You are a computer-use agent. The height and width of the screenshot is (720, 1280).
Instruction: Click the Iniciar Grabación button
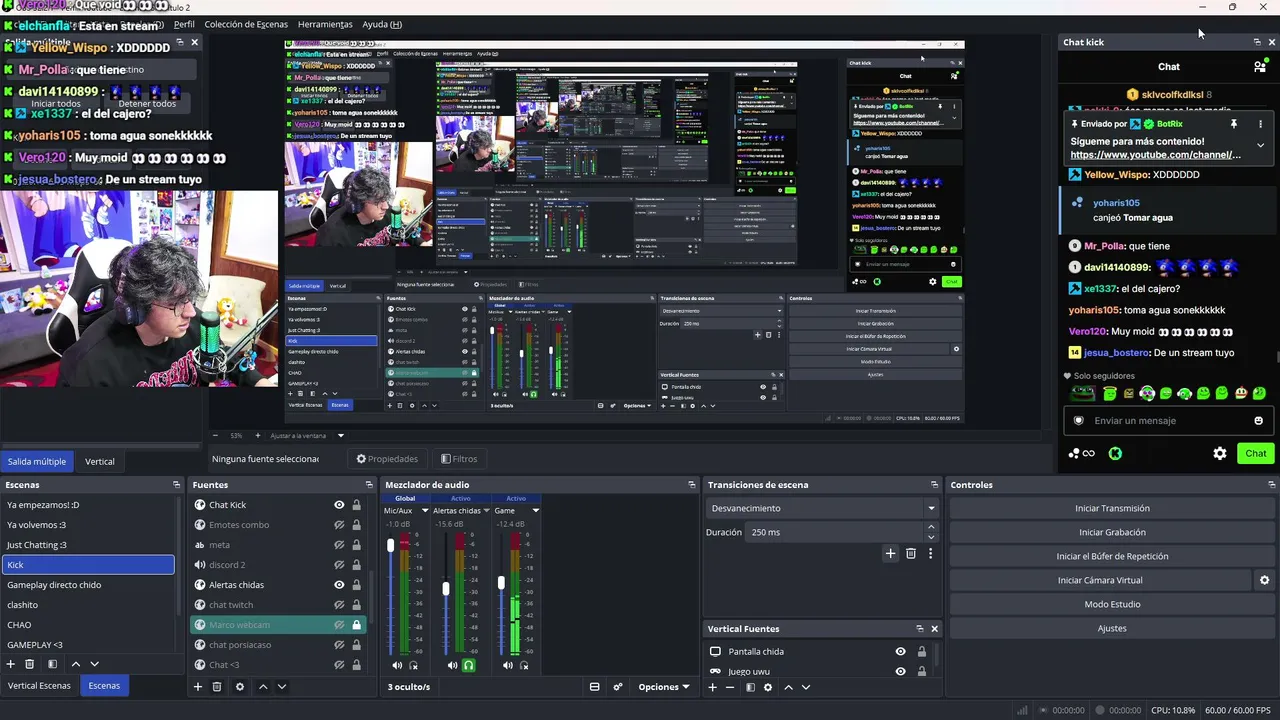point(1112,532)
